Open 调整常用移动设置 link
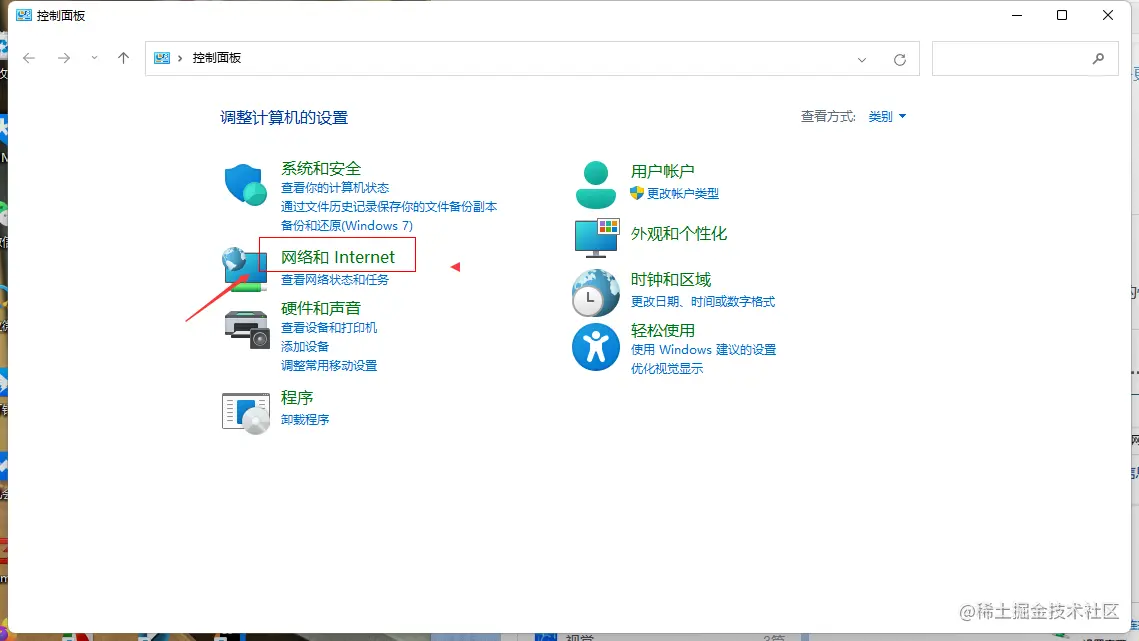Screen dimensions: 1139x641 (x=329, y=366)
